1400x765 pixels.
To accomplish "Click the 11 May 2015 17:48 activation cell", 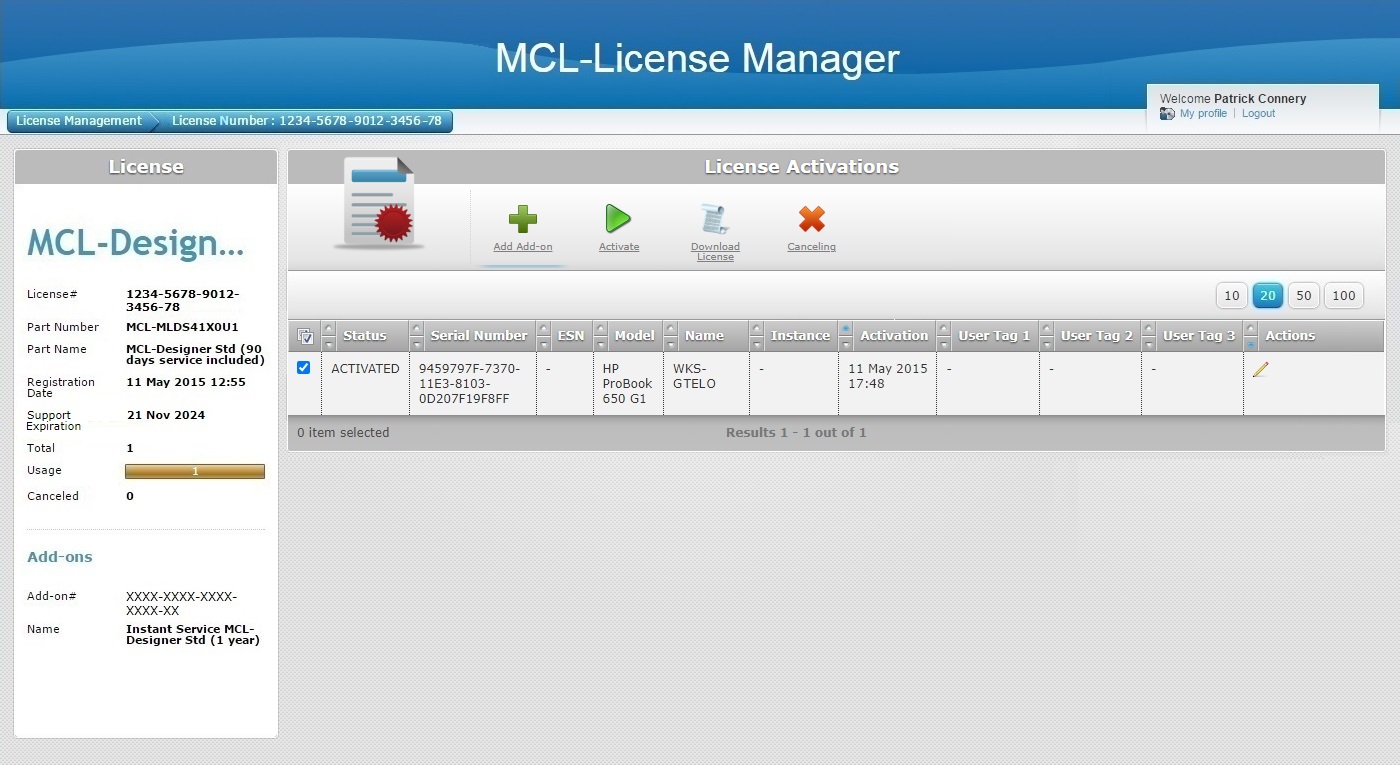I will coord(888,376).
